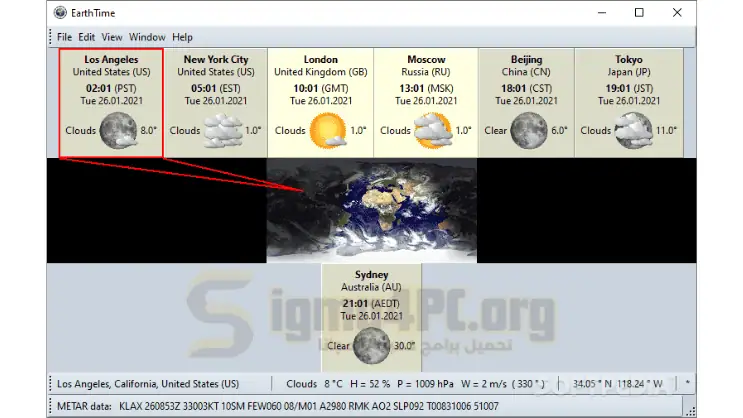
Task: Click the Moscow sun and clouds icon
Action: 433,130
